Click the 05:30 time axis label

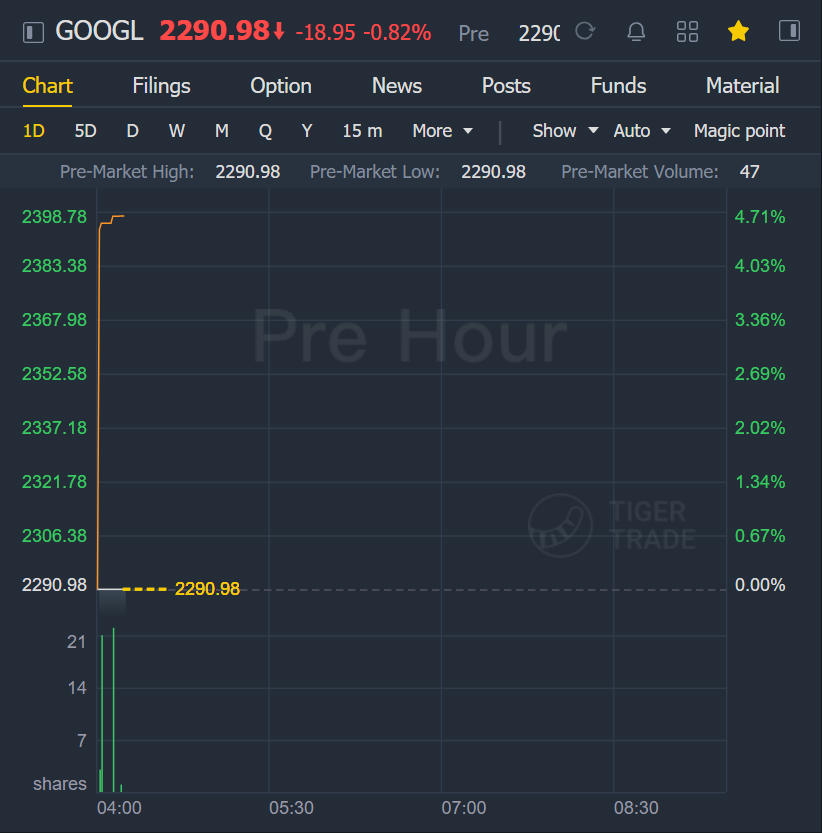click(x=291, y=808)
